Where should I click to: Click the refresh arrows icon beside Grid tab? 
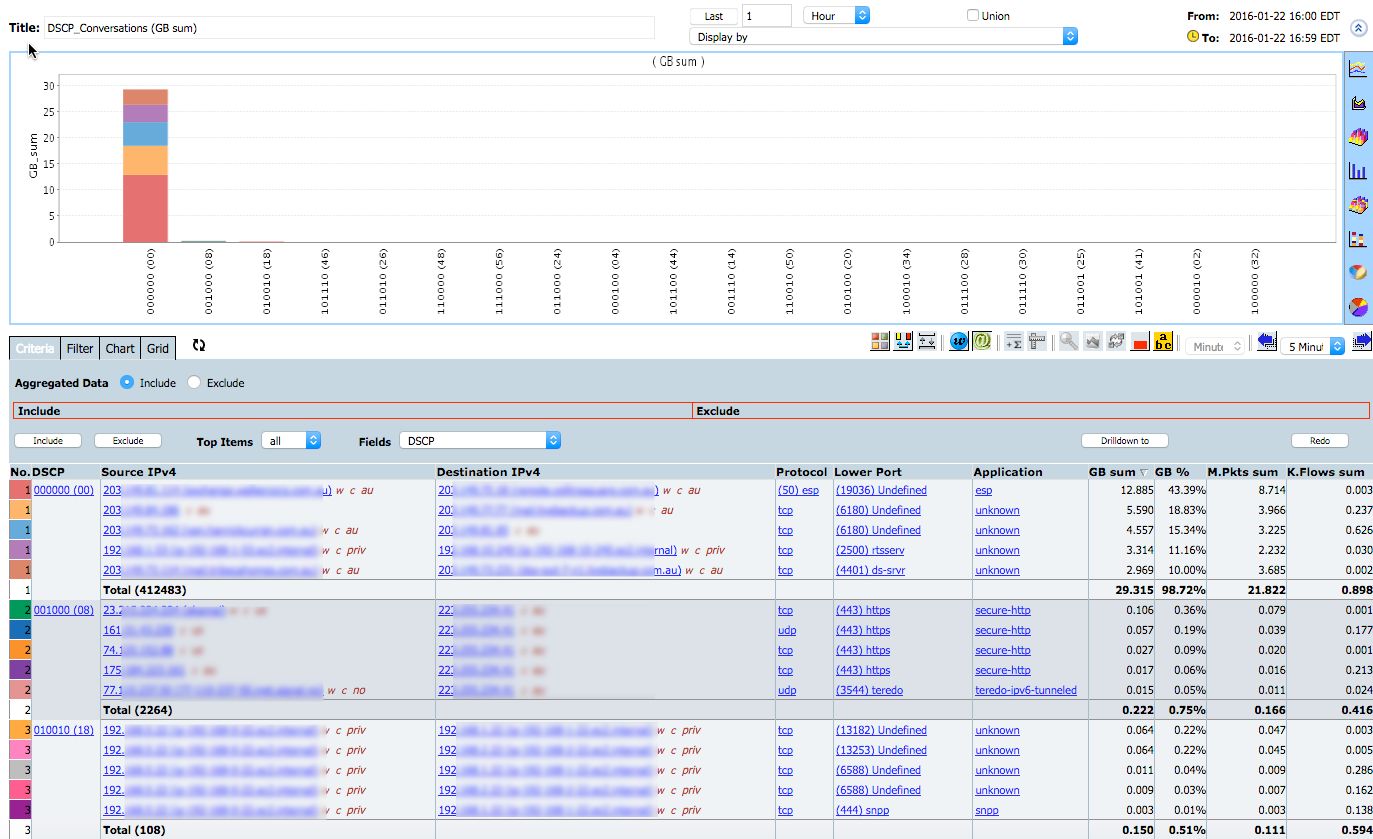coord(199,345)
